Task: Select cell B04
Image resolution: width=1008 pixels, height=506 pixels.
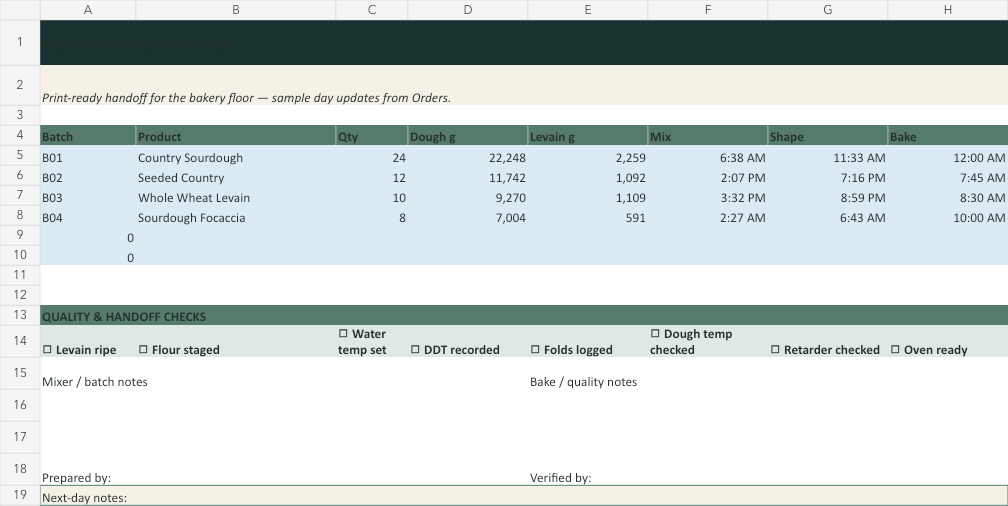Action: 88,215
